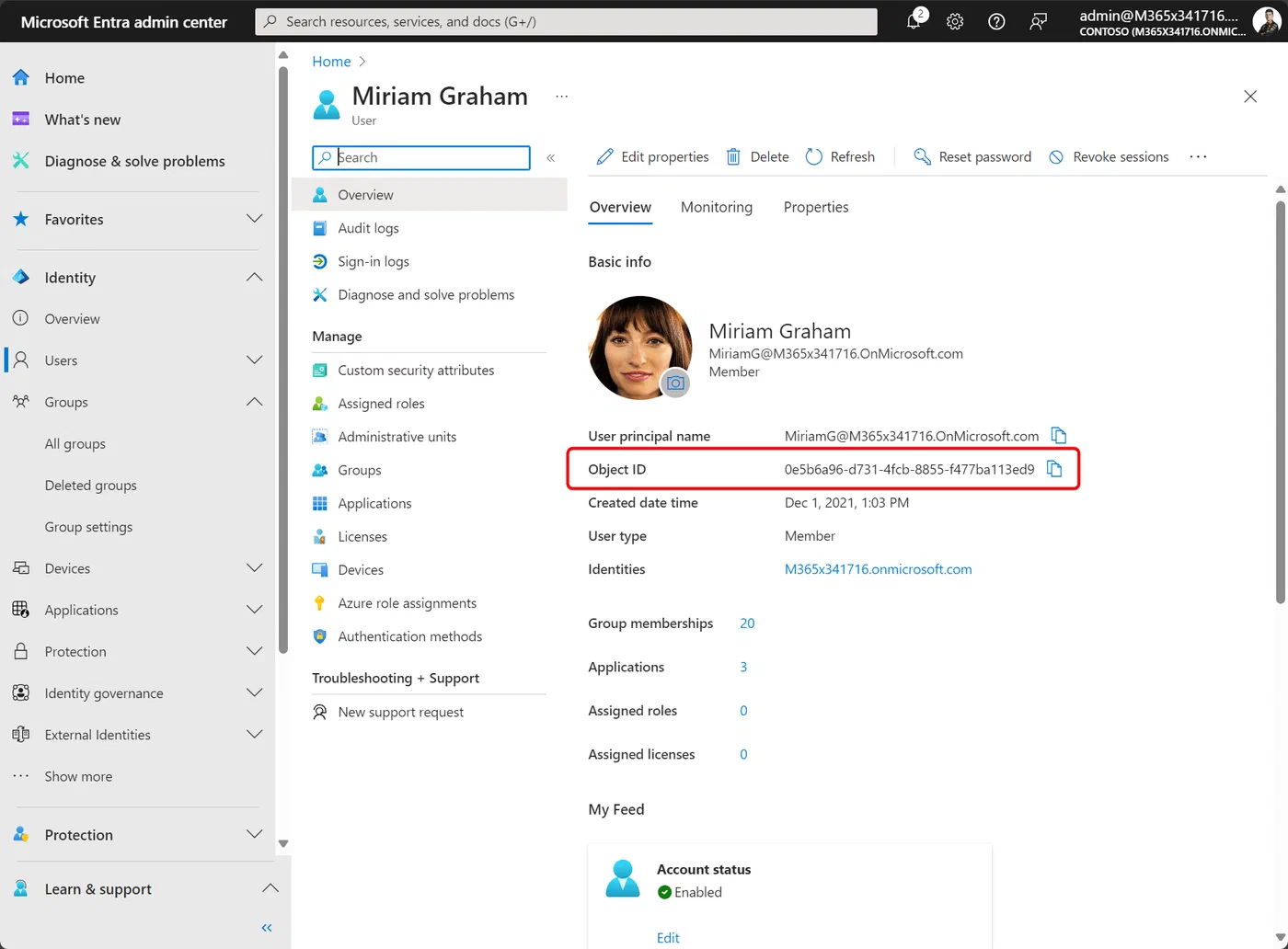Screen dimensions: 1288x949
Task: Click the Assigned roles icon
Action: click(x=319, y=404)
